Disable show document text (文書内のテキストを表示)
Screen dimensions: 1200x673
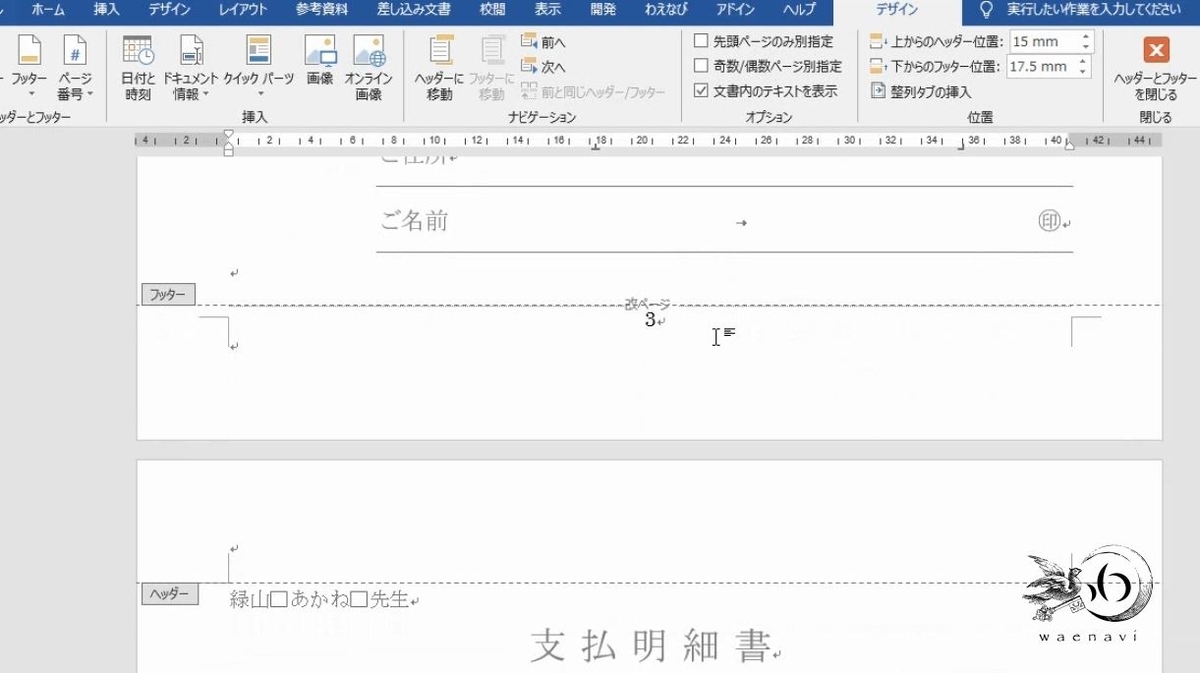pos(703,89)
